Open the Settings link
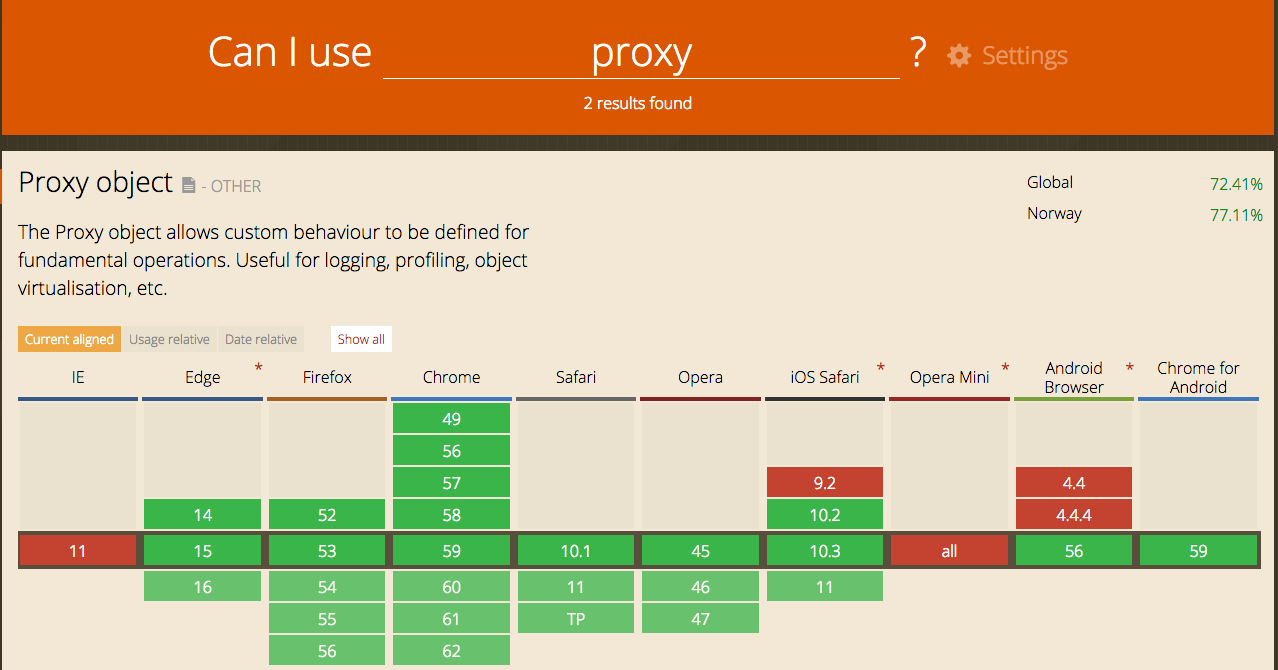The height and width of the screenshot is (670, 1278). (x=1024, y=55)
